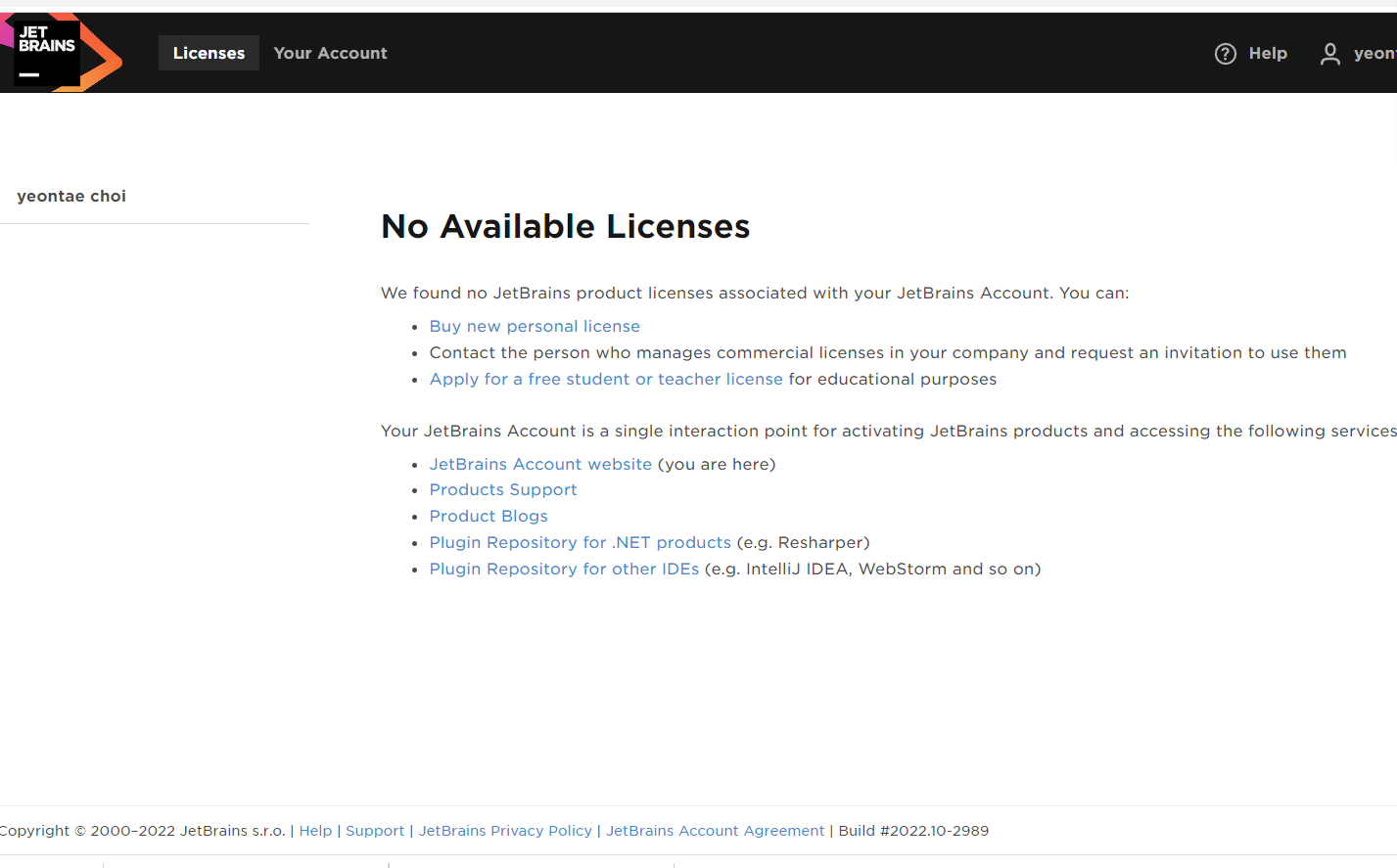The width and height of the screenshot is (1397, 868).
Task: Apply for a free student or teacher license
Action: [606, 379]
